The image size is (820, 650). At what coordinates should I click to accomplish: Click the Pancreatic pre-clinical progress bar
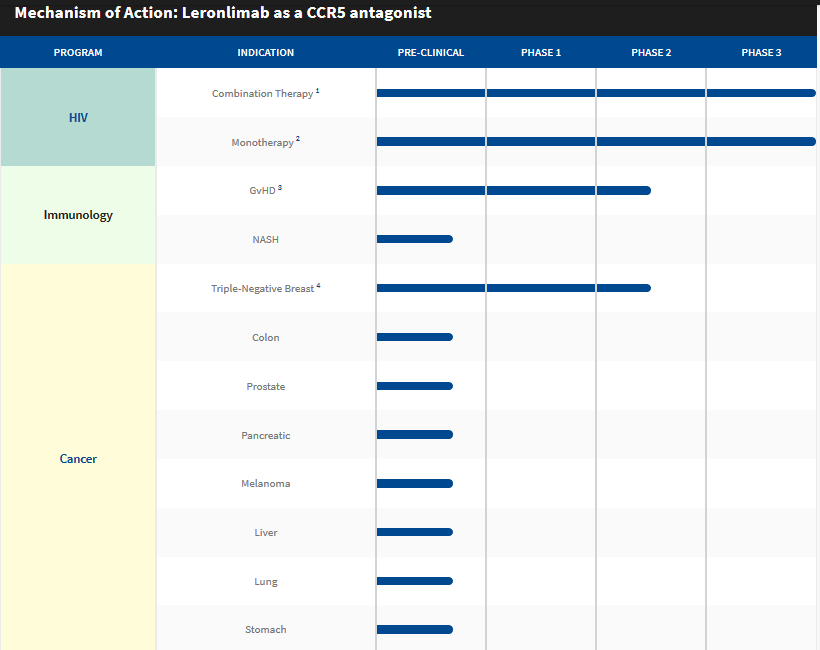pyautogui.click(x=415, y=435)
